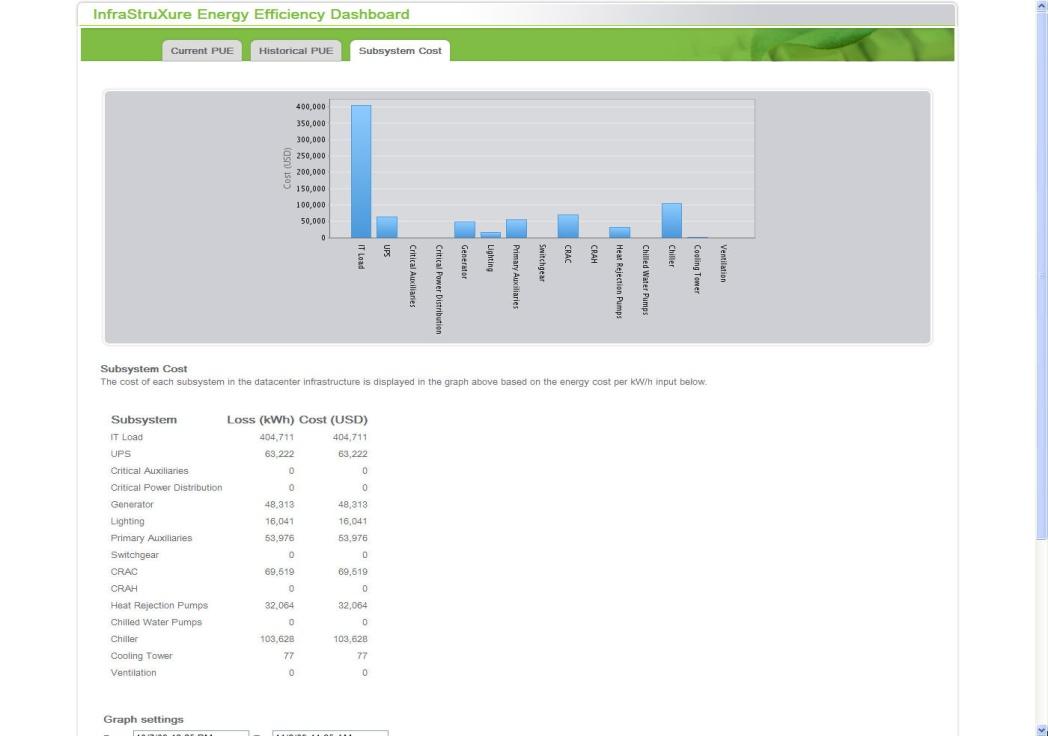Screen dimensions: 1048x736
Task: Click the dashboard title 'InfraStruXure Energy Efficiency Dashboard'
Action: [x=251, y=14]
